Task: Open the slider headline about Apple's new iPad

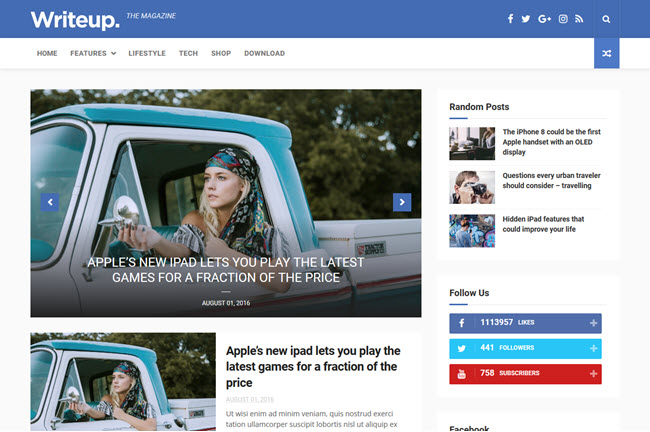Action: [x=226, y=270]
